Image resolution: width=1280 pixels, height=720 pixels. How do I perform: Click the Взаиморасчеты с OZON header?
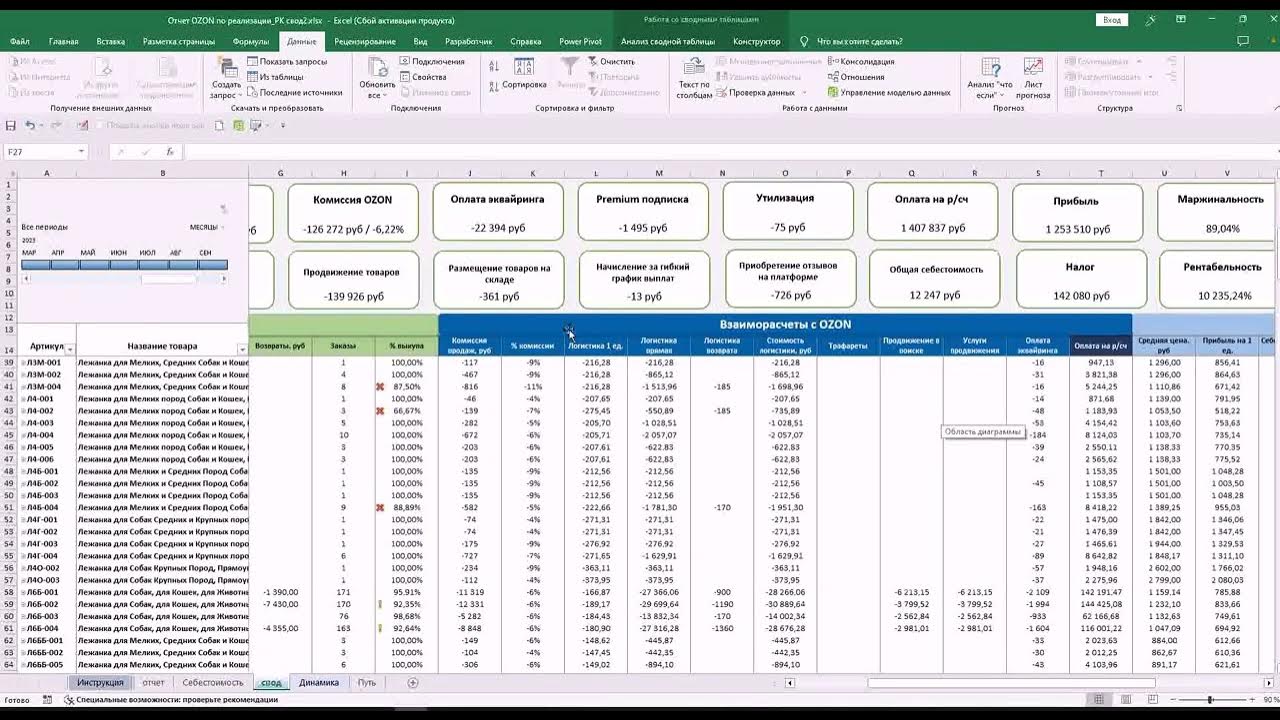point(785,325)
